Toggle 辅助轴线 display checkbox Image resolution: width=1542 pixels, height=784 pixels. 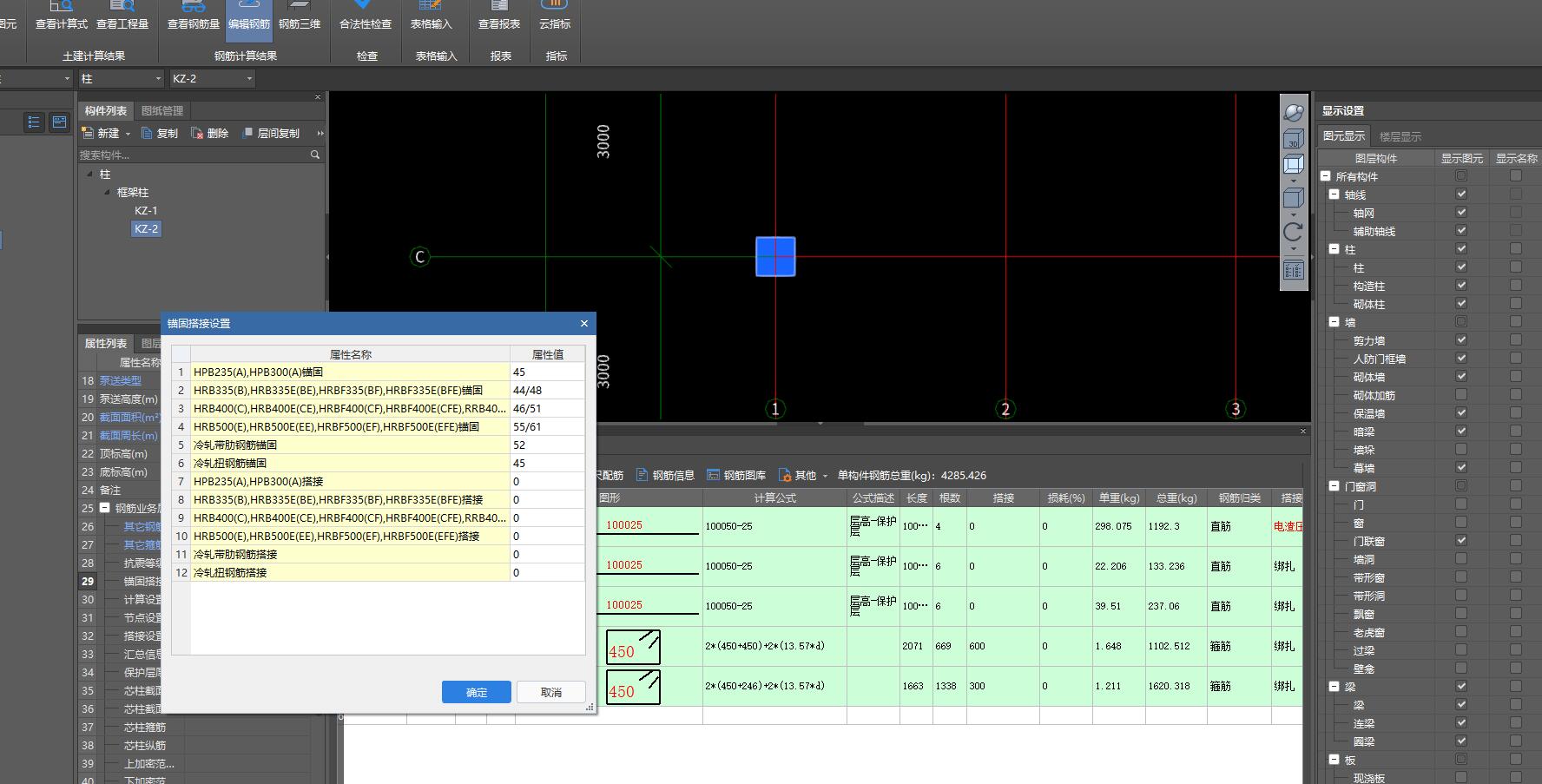(1461, 230)
